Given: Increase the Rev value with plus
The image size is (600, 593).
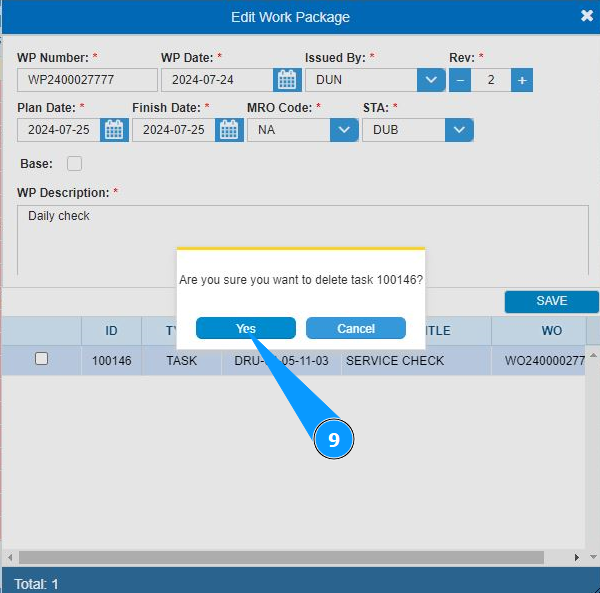Looking at the screenshot, I should coord(522,80).
